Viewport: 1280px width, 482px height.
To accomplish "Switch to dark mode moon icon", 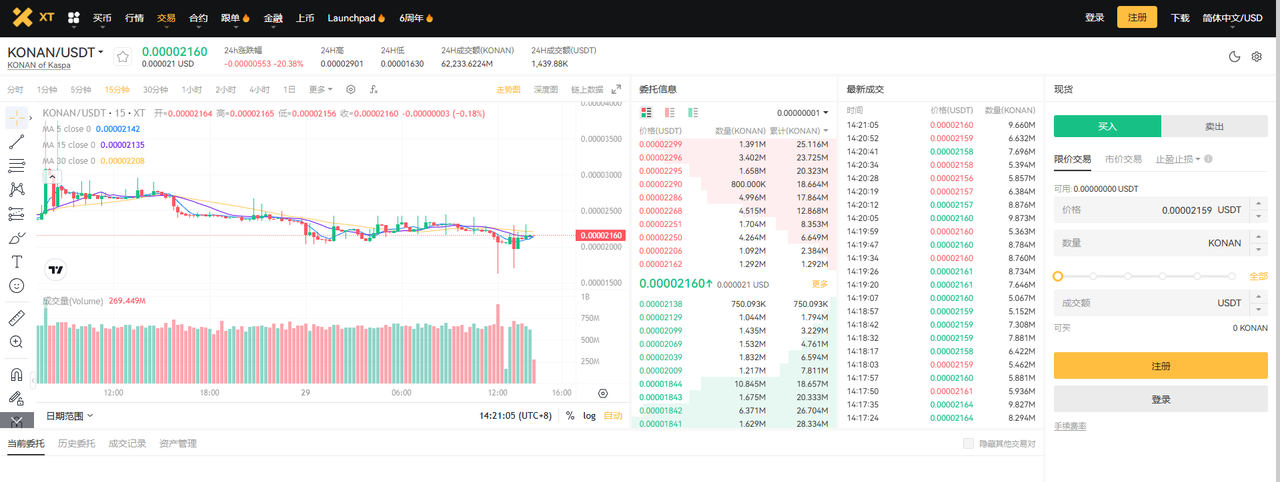I will tap(1234, 57).
